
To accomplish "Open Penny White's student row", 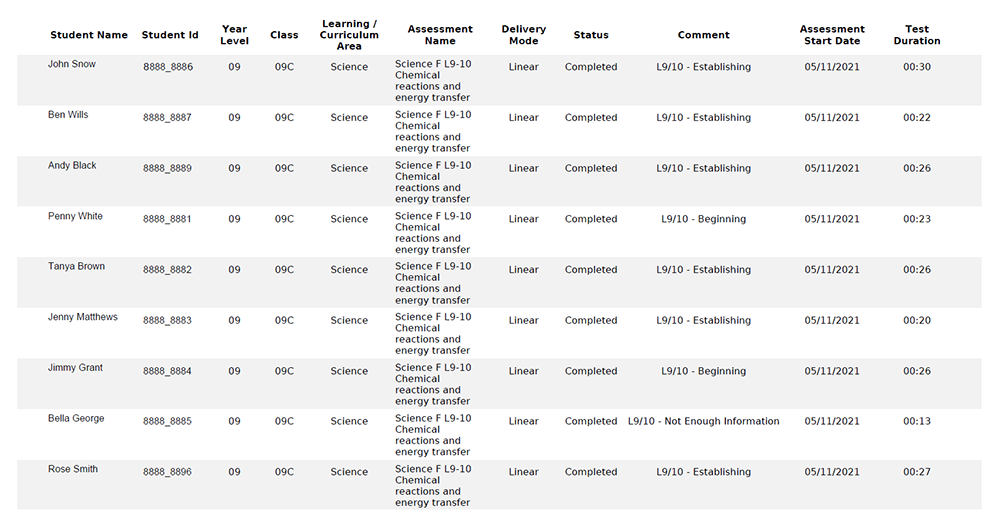I will coord(75,216).
